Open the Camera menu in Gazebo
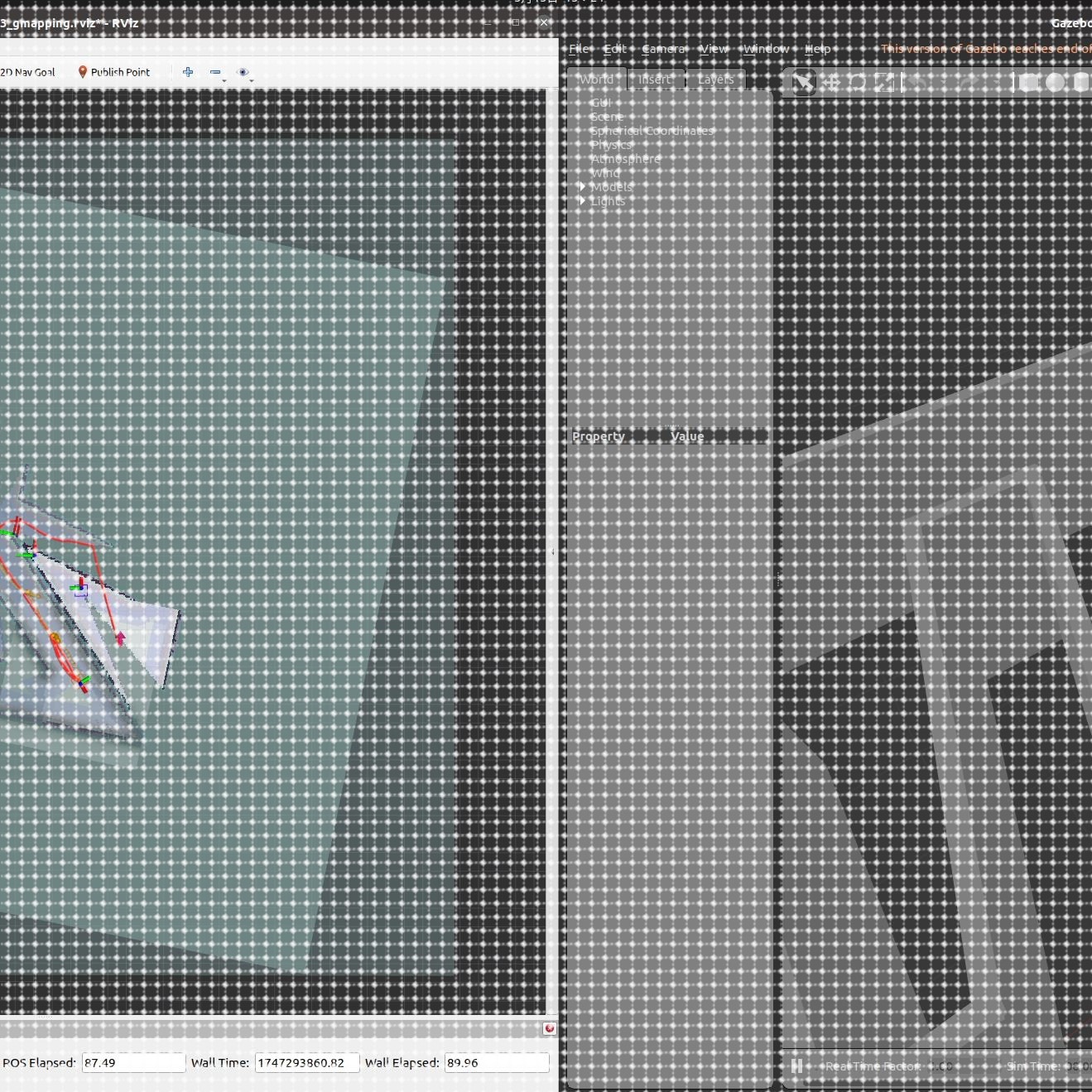The height and width of the screenshot is (1092, 1092). tap(663, 49)
